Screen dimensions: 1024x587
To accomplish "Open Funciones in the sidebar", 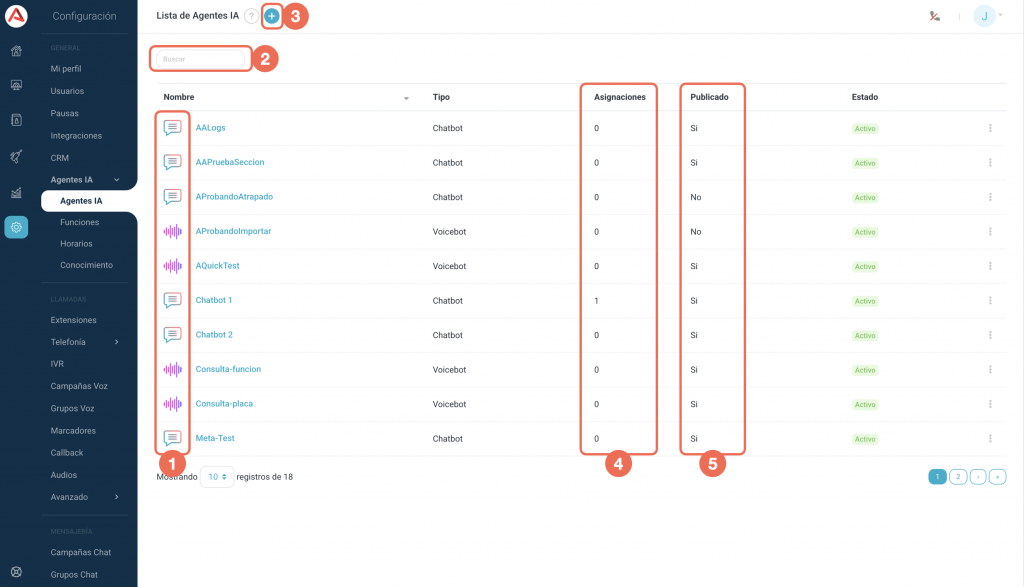I will point(80,222).
